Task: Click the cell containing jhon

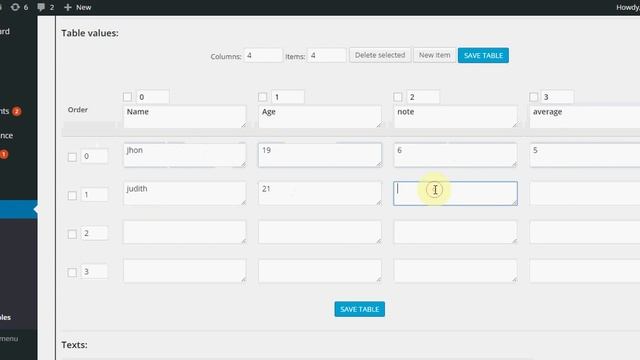Action: 184,155
